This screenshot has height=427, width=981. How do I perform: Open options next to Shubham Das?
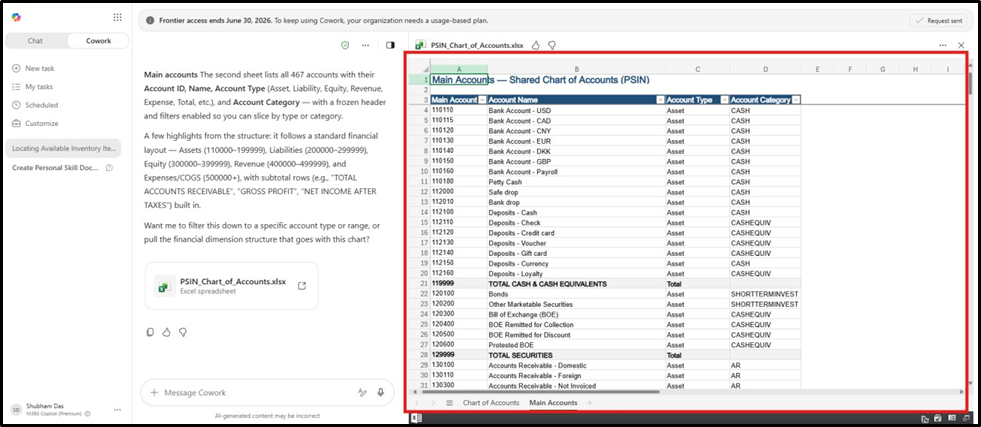coord(118,409)
